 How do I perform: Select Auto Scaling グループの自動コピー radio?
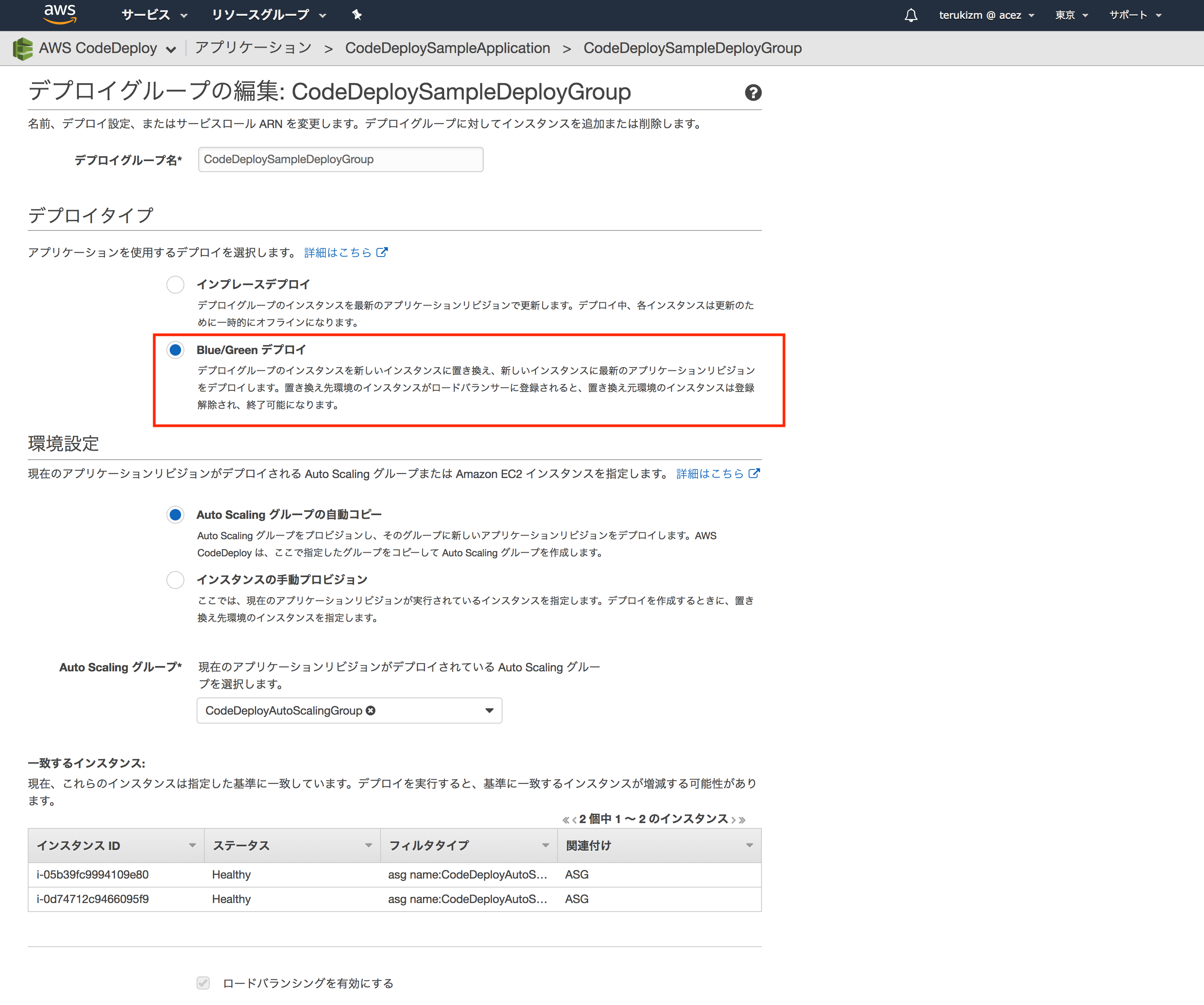[175, 515]
